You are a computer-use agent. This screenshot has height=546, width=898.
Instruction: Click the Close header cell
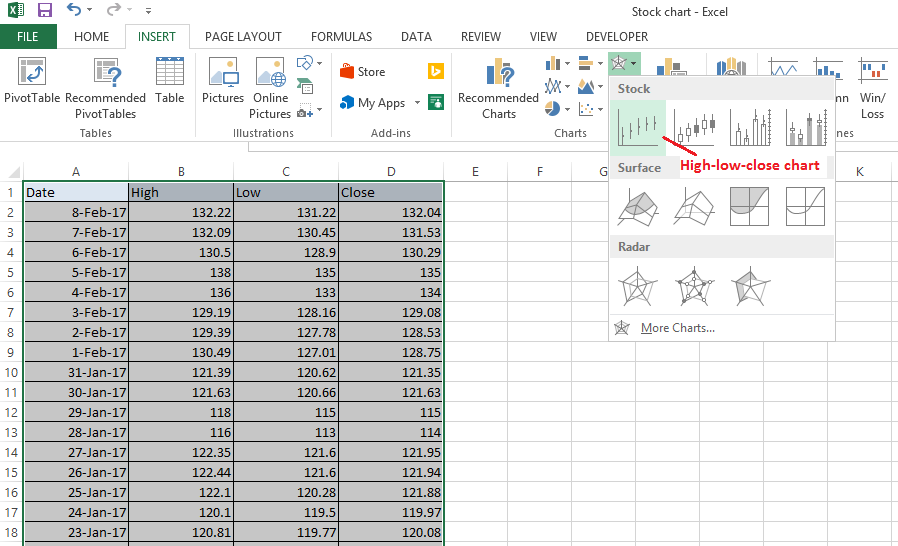391,193
